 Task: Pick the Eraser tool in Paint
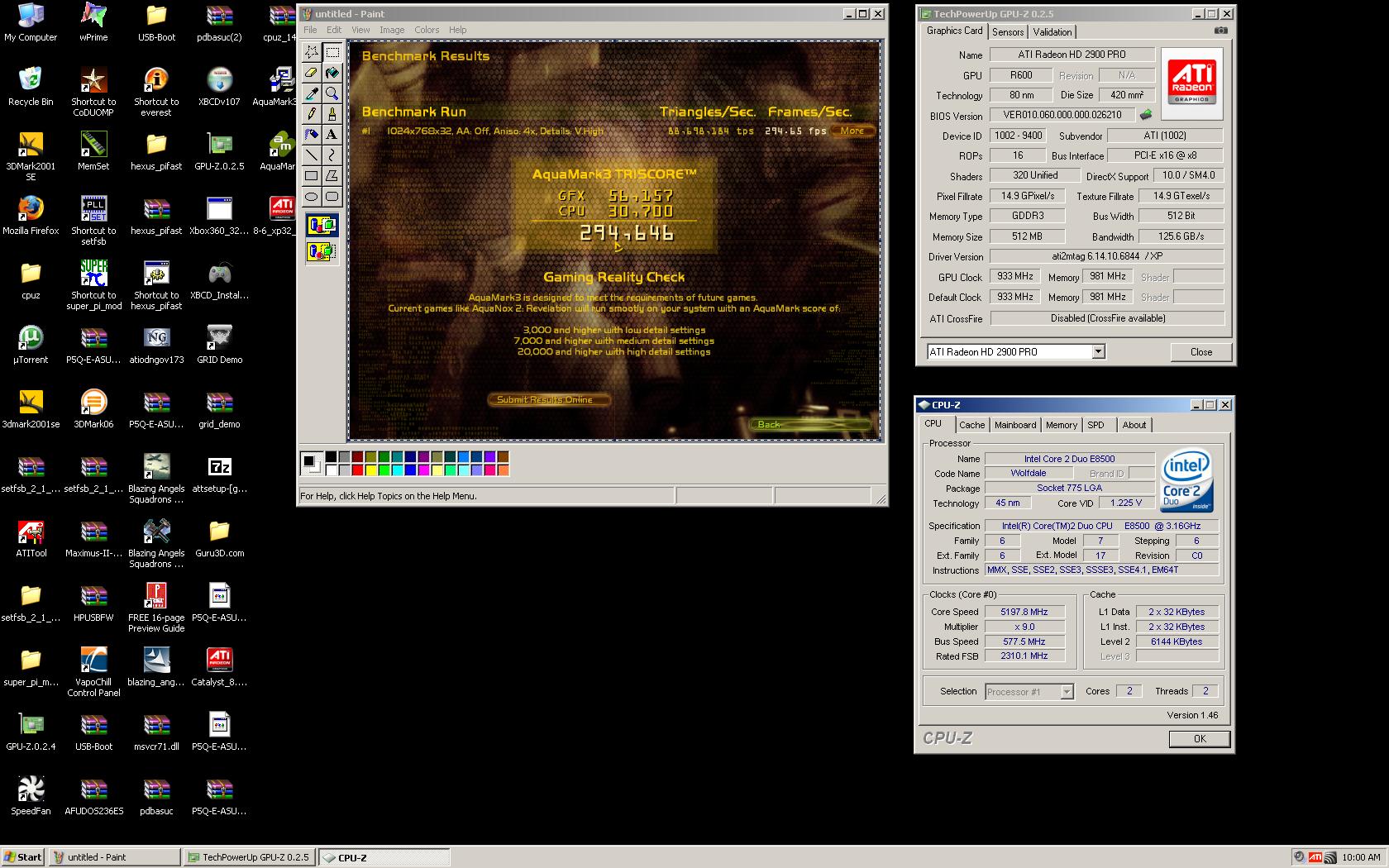pyautogui.click(x=312, y=73)
